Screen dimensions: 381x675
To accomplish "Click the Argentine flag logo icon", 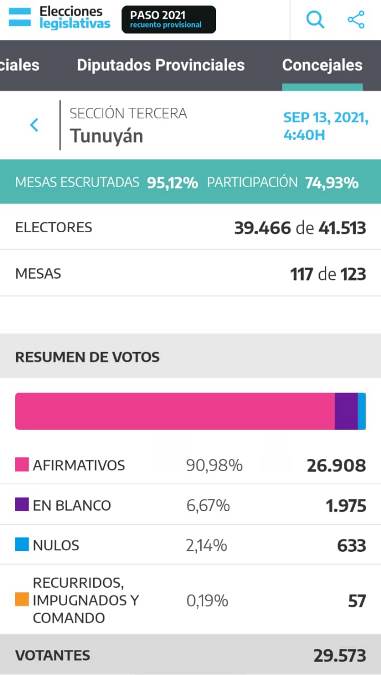I will (20, 18).
